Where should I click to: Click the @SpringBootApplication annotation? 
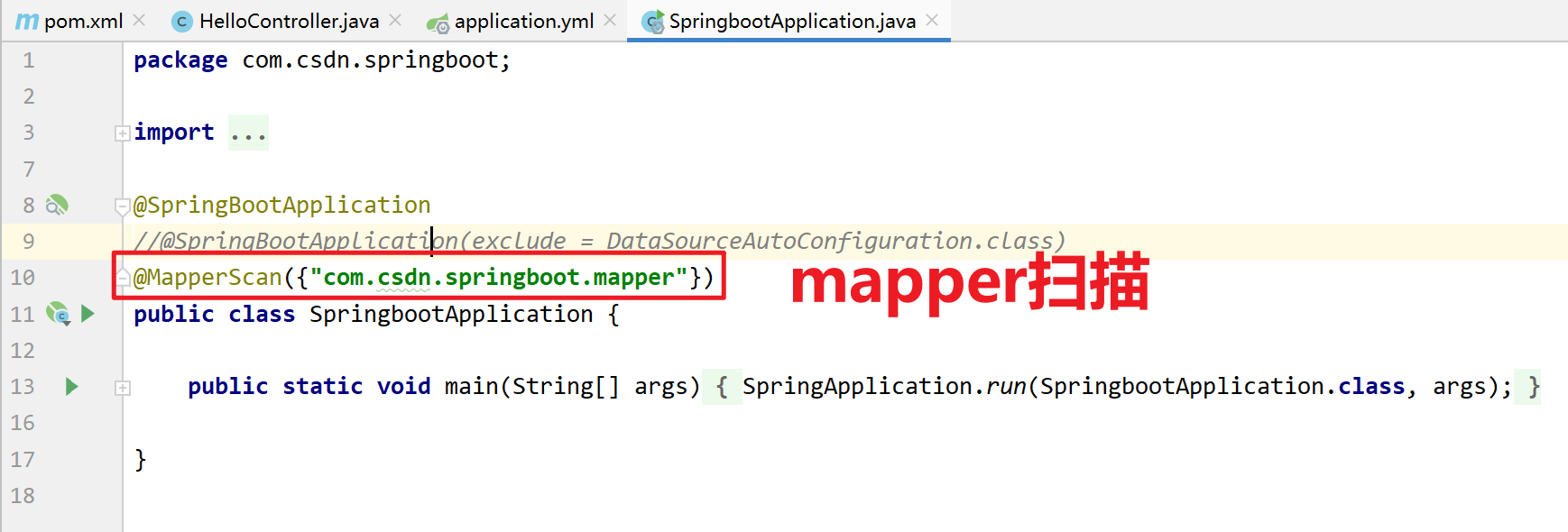pyautogui.click(x=282, y=206)
